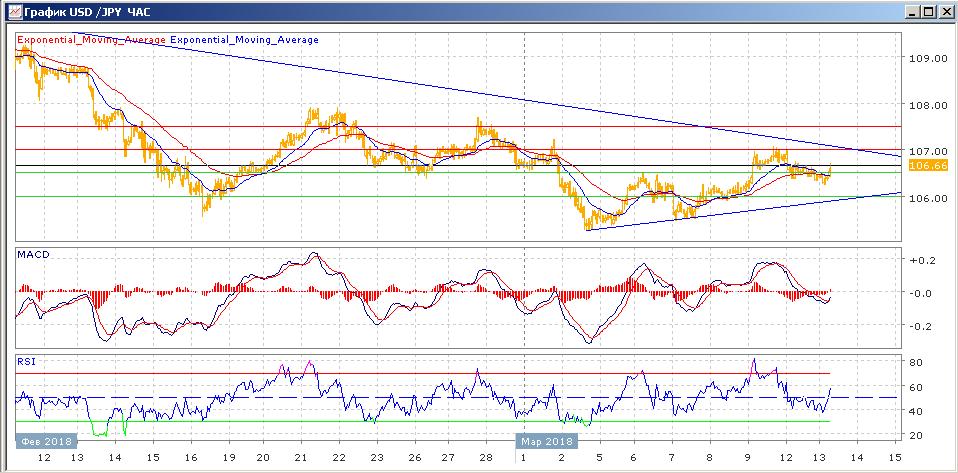Click the 108.00 price axis label
Image resolution: width=958 pixels, height=473 pixels.
[x=929, y=105]
